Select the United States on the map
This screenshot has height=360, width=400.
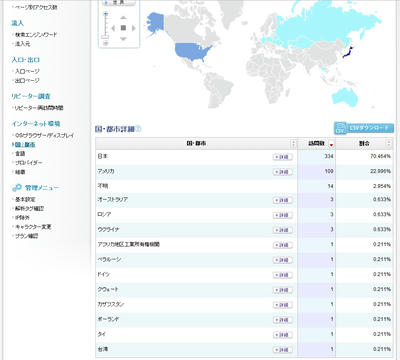[x=193, y=51]
